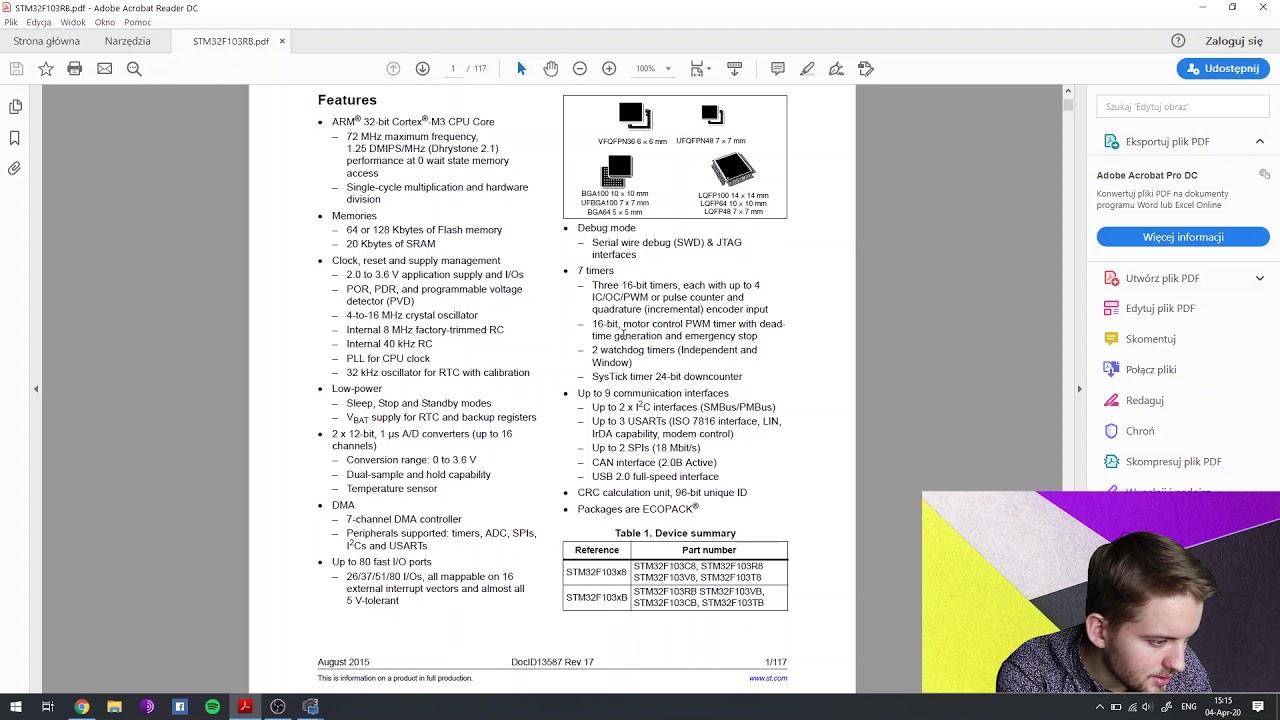Open Chrome from the taskbar

(x=81, y=707)
